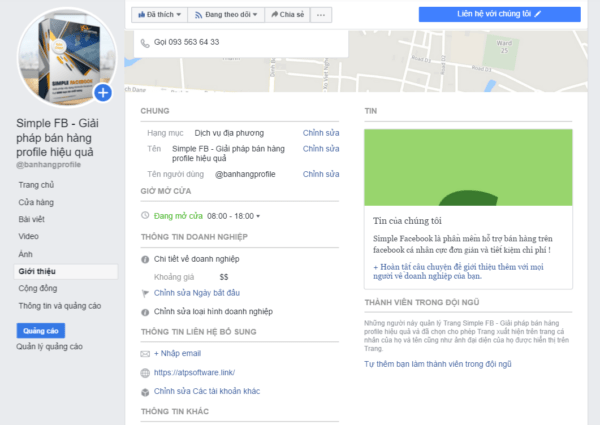This screenshot has height=425, width=600.
Task: Click the envelope icon next to Nhập email
Action: click(x=145, y=354)
